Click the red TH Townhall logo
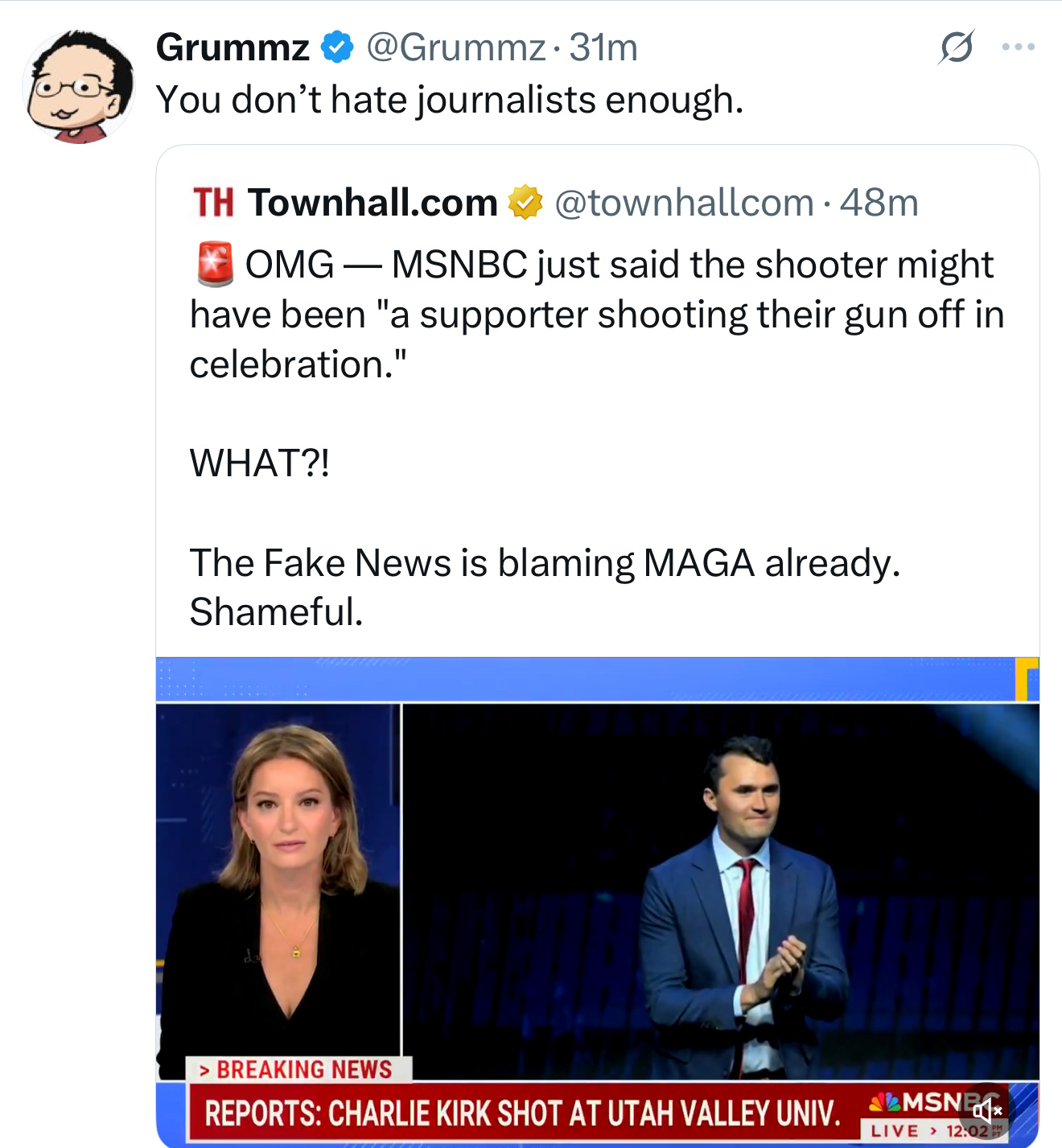The height and width of the screenshot is (1148, 1062). pos(213,202)
